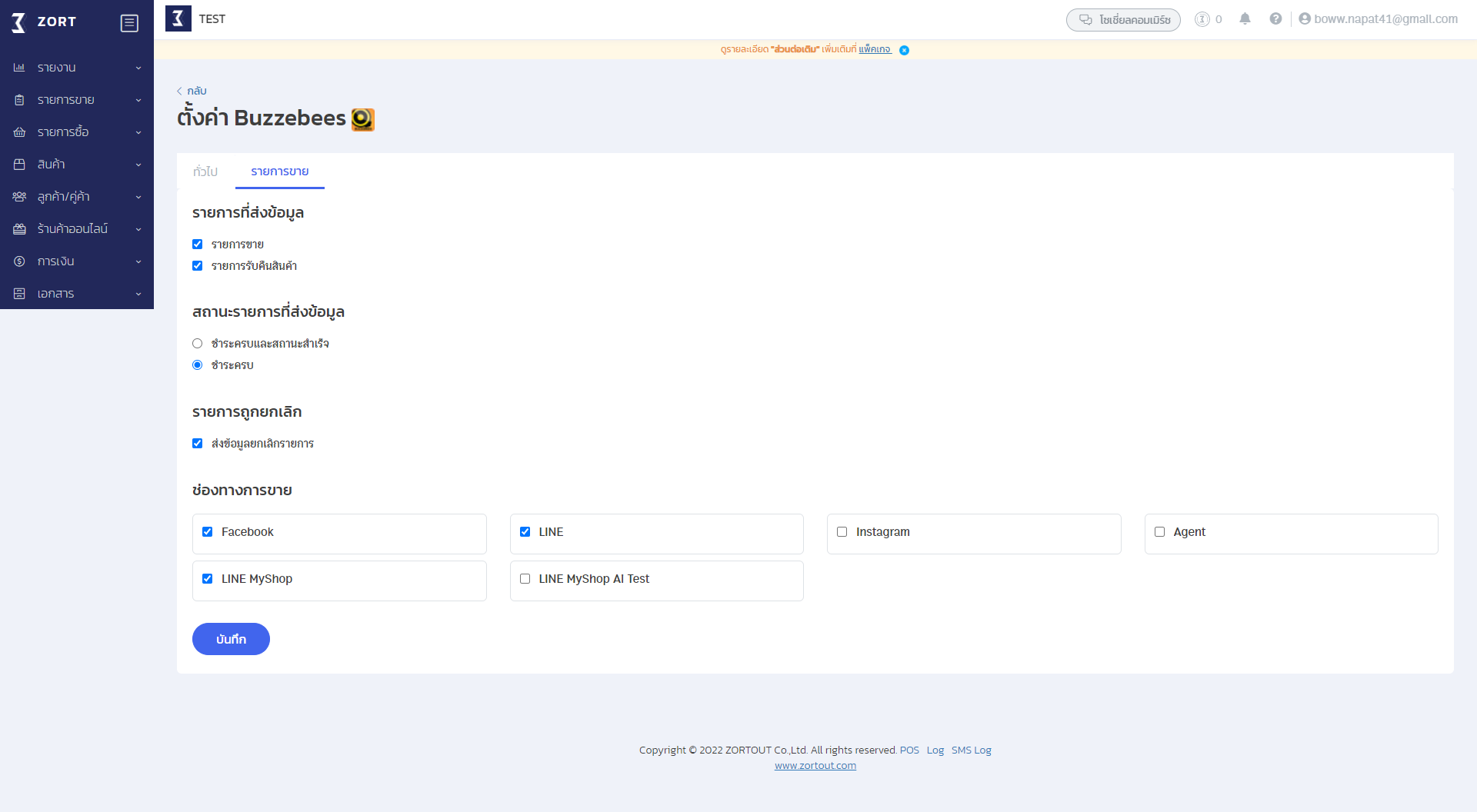Open the www.zortout.com footer link

pyautogui.click(x=815, y=765)
